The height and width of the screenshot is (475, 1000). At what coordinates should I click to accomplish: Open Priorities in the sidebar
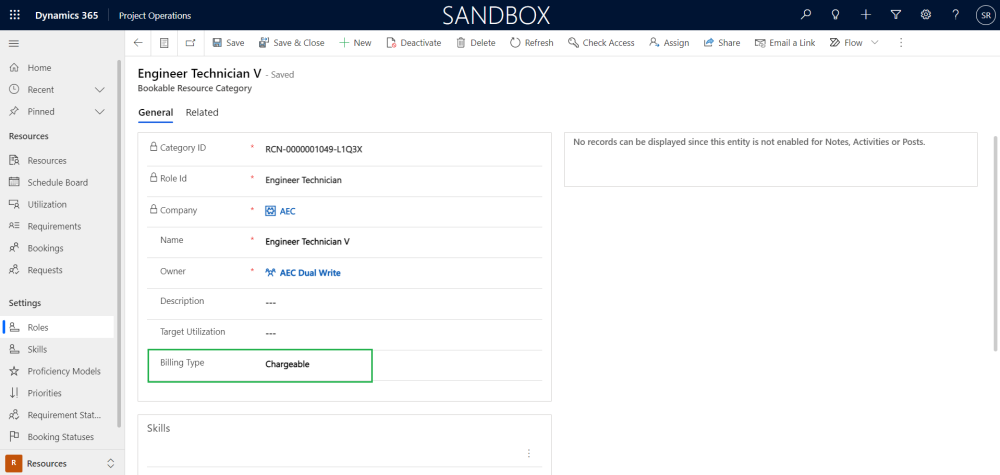pos(45,393)
